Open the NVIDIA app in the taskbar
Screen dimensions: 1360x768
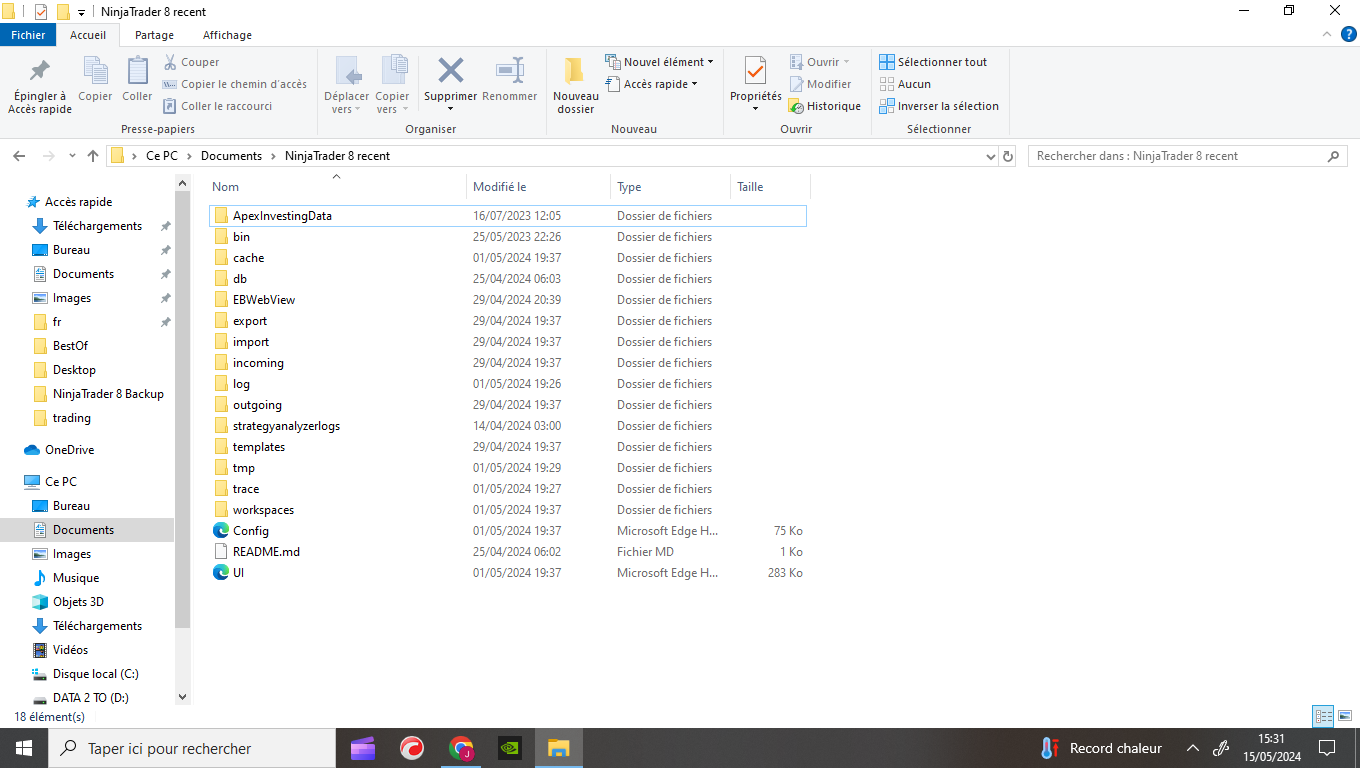pos(510,748)
